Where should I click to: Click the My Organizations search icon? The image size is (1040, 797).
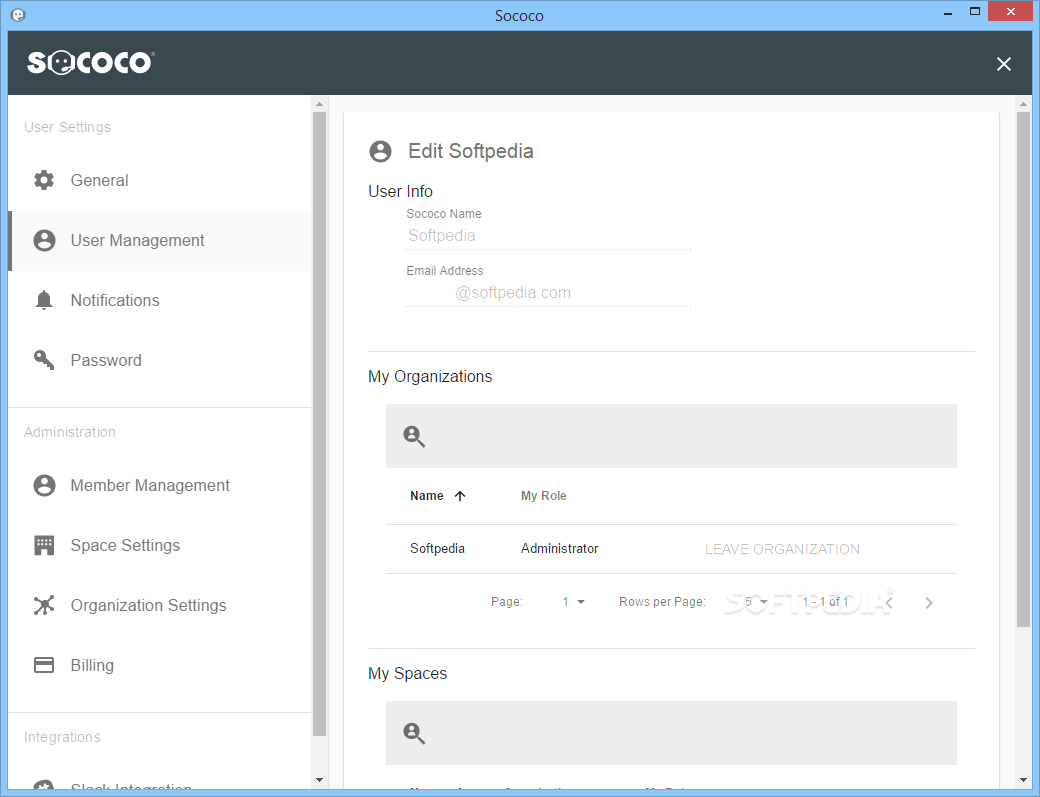[414, 436]
